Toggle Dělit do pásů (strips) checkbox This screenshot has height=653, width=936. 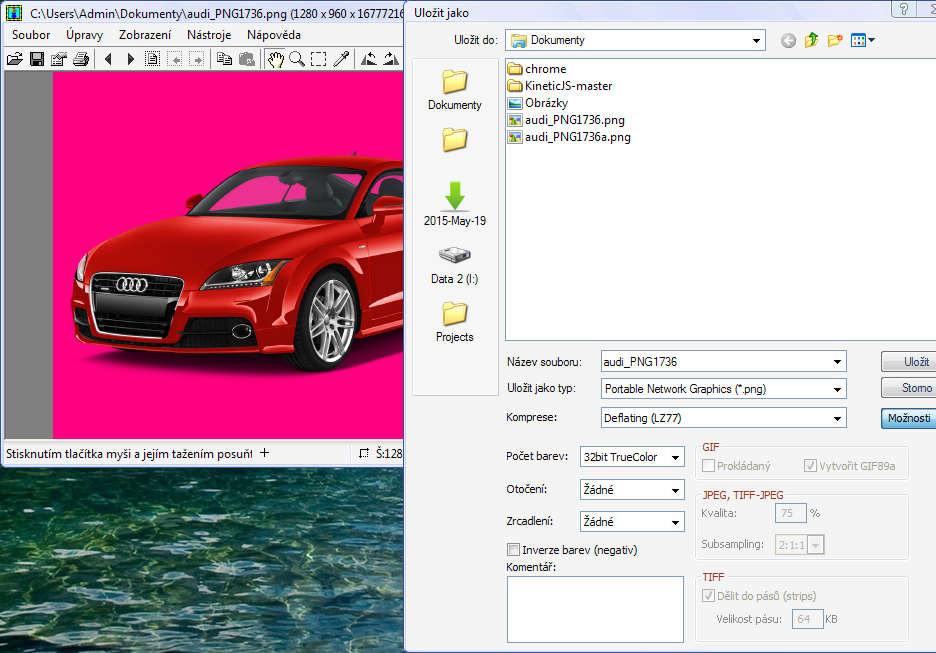click(709, 596)
